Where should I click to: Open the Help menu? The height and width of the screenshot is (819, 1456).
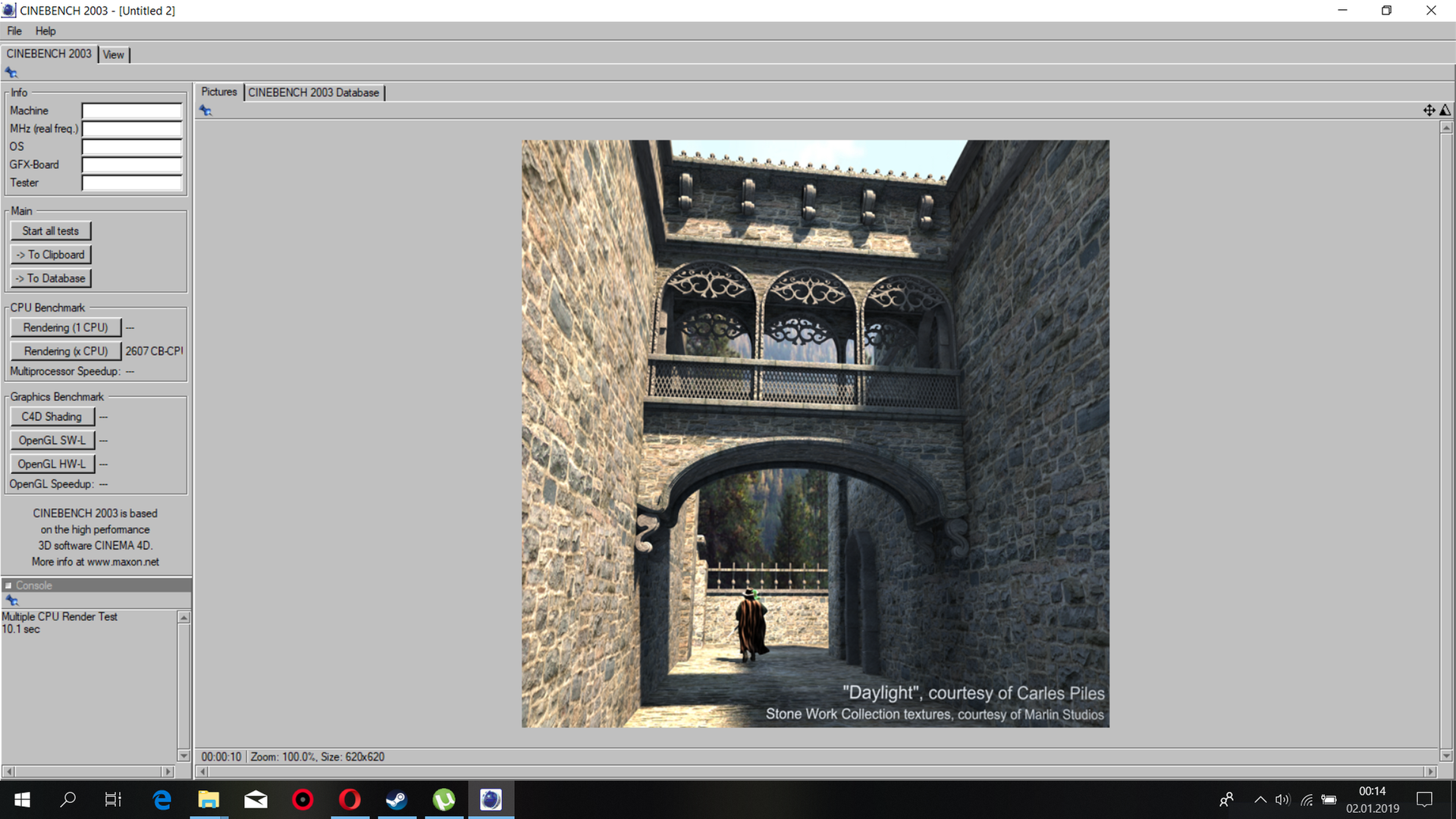coord(45,31)
